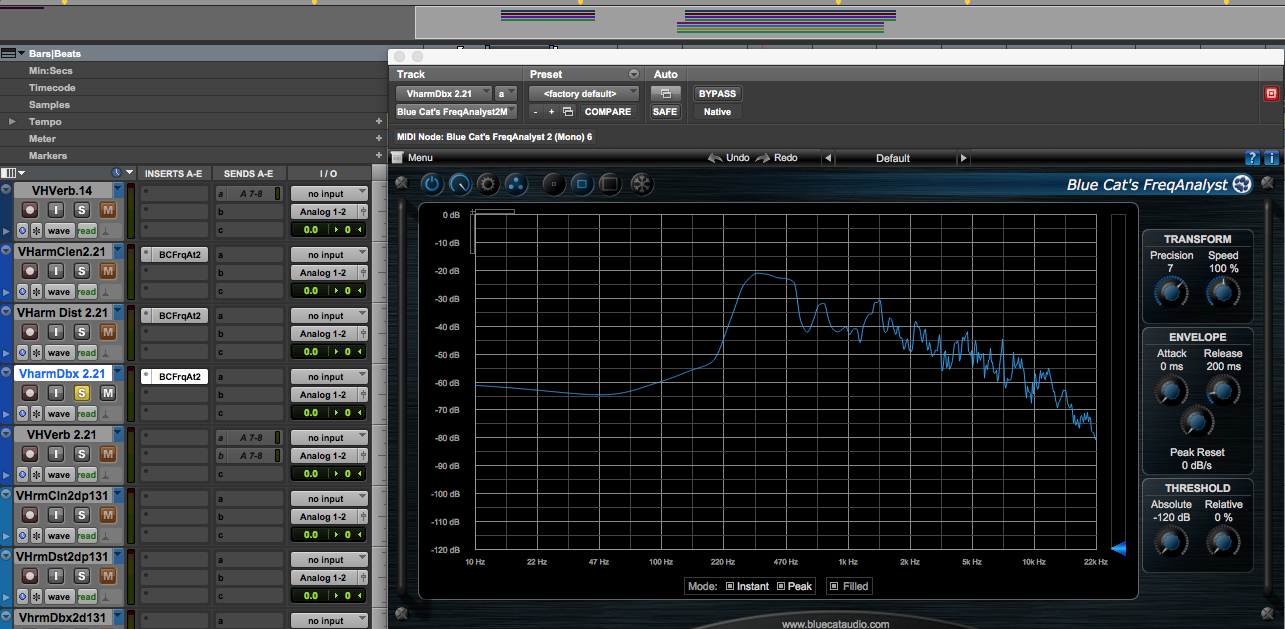Click the blue clock icon in track header
Screen dimensions: 1285x629
(x=117, y=173)
